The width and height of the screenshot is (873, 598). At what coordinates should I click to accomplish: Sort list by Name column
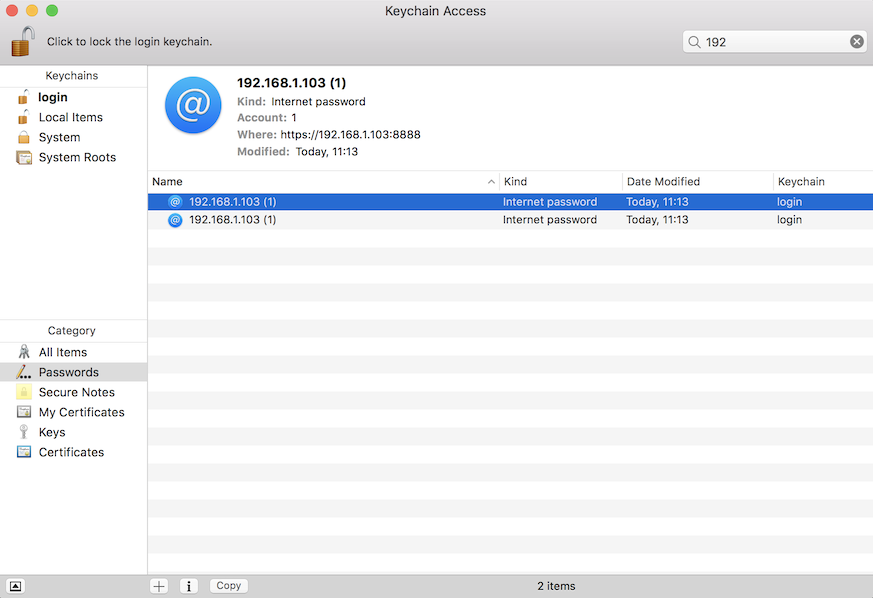coord(323,182)
